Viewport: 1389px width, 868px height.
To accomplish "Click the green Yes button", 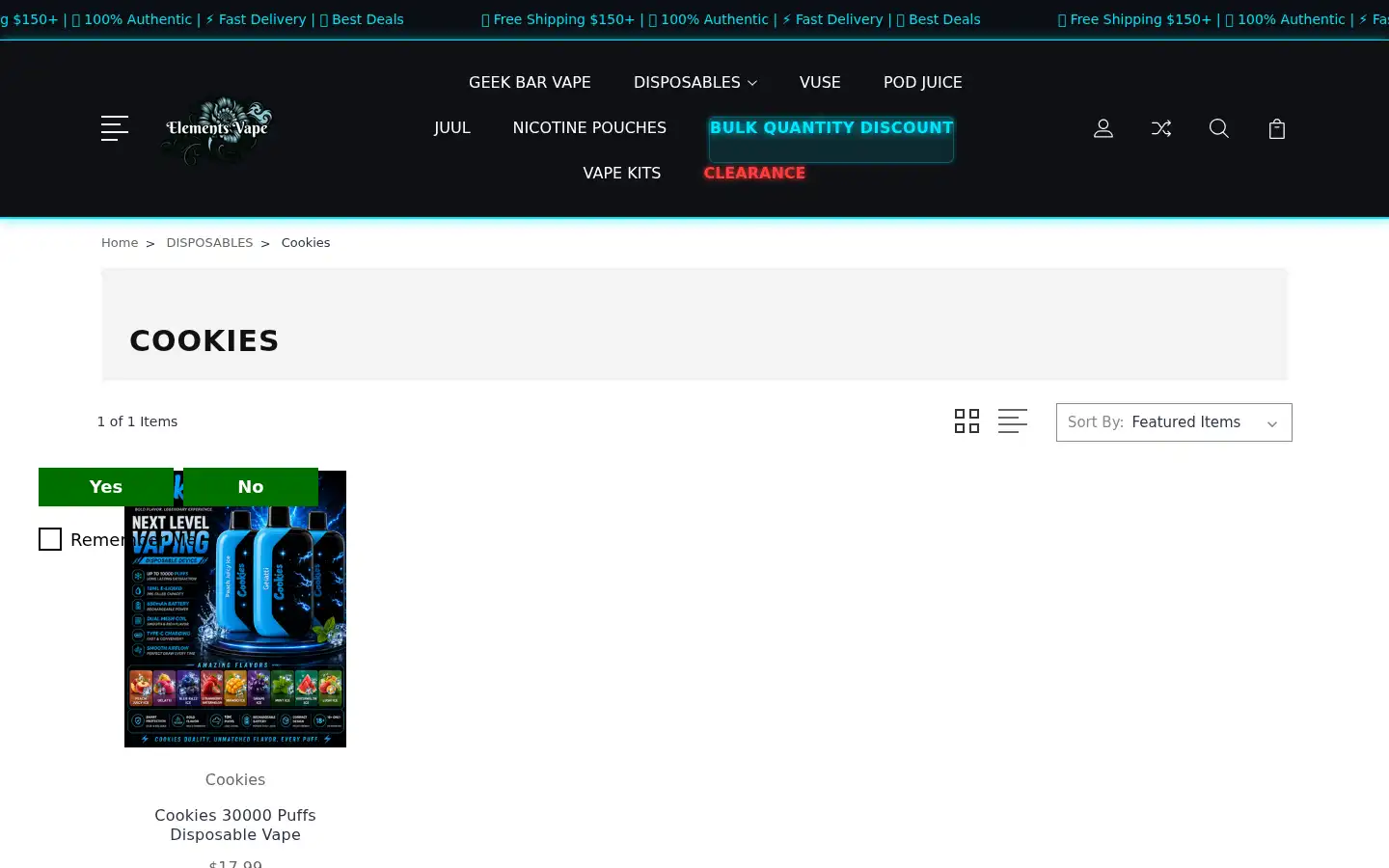I will (106, 487).
